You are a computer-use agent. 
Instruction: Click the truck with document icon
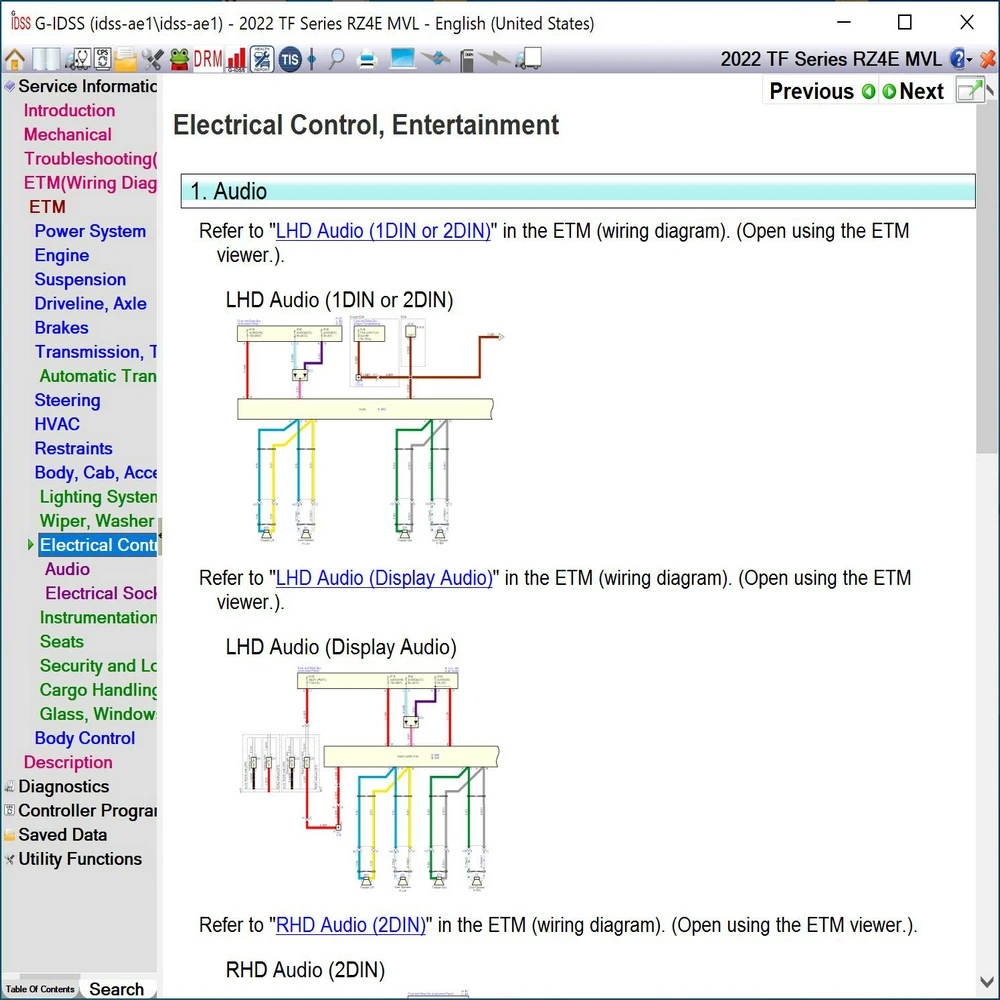(529, 59)
